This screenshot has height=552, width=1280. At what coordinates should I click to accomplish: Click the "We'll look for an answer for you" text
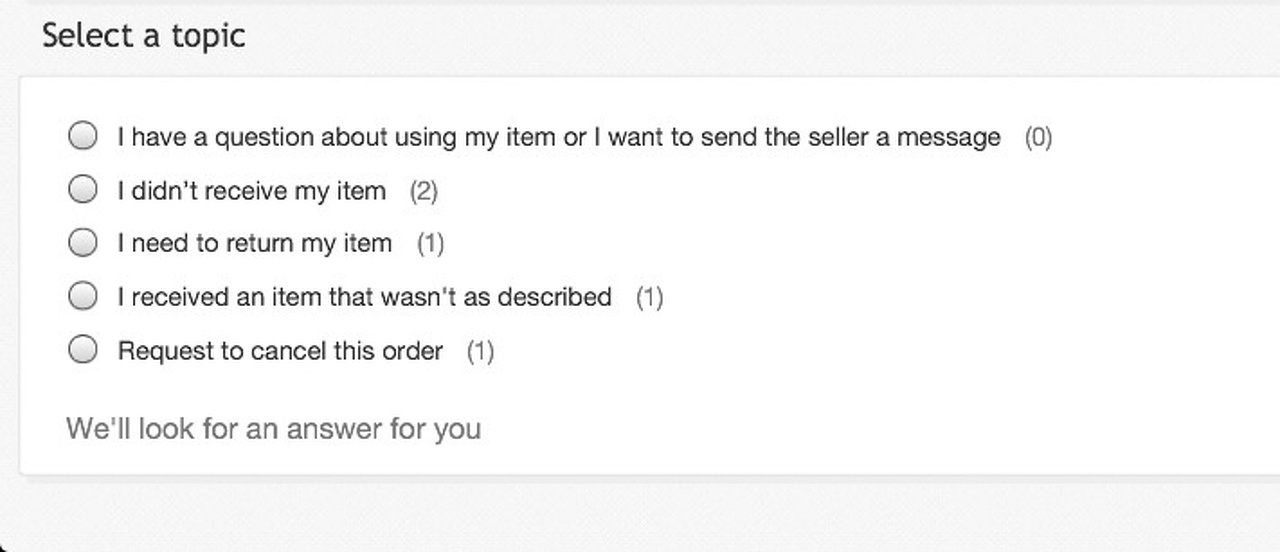click(x=273, y=429)
